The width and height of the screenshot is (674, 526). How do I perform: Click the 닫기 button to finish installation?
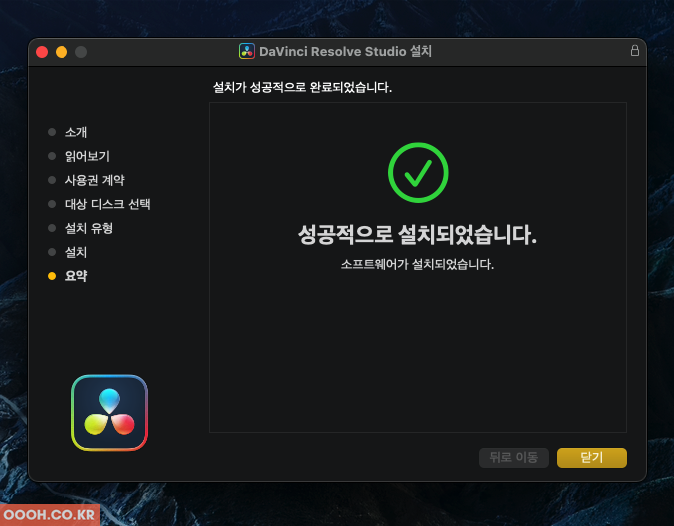point(591,458)
